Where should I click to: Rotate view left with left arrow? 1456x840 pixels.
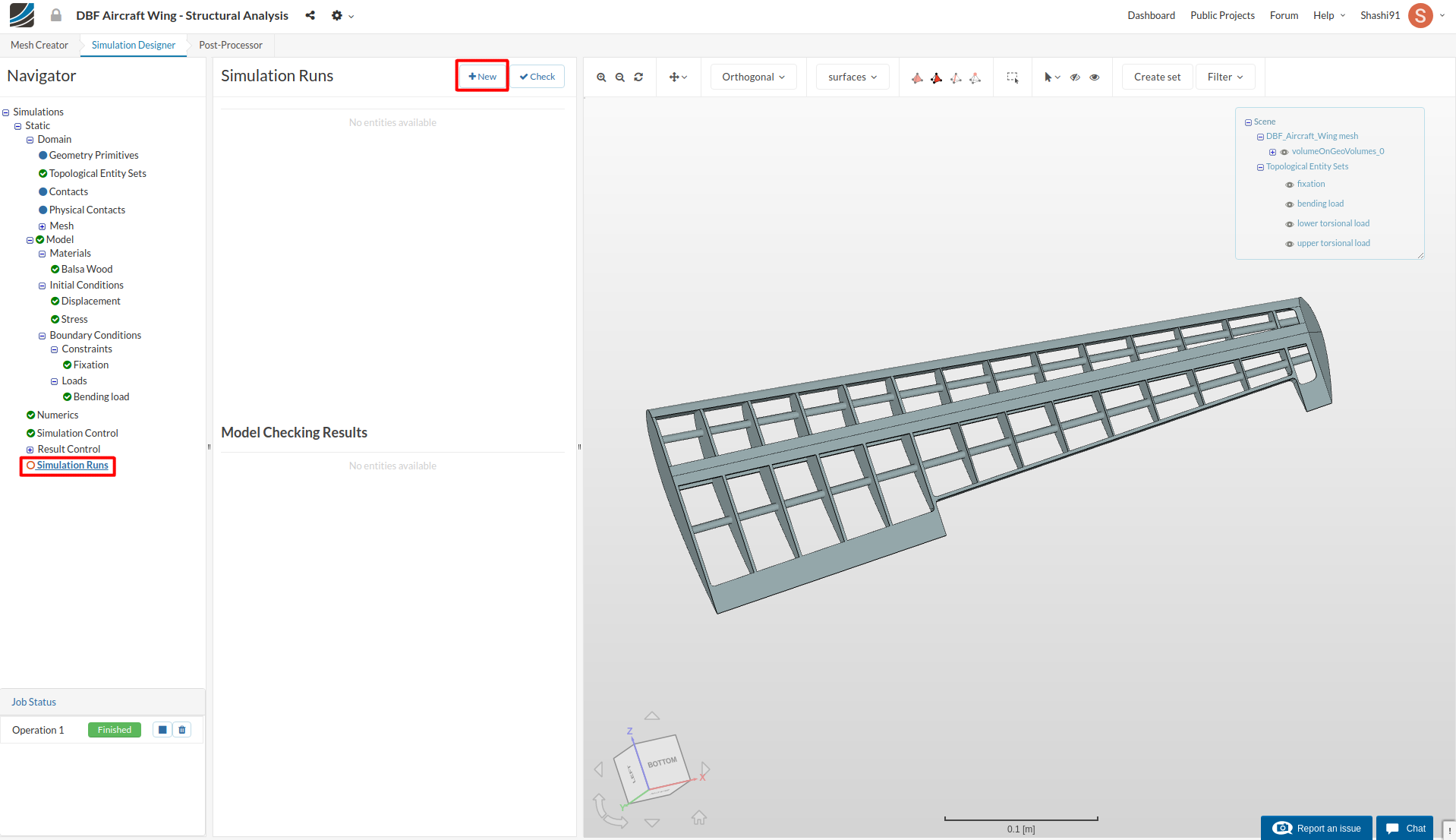click(x=598, y=769)
